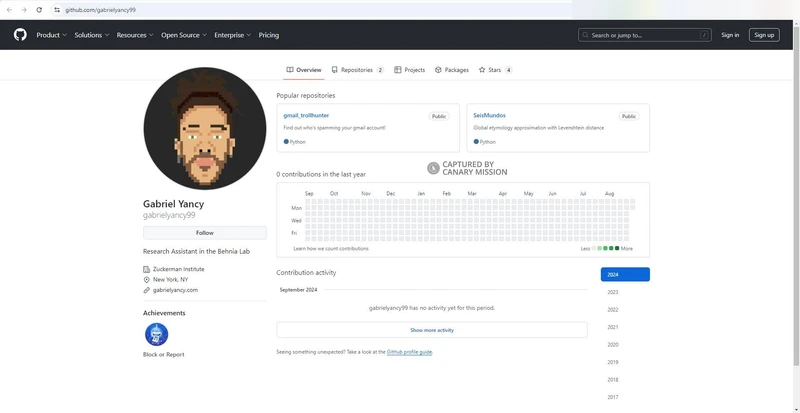Click the browser back arrow
The image size is (800, 413).
tap(9, 9)
